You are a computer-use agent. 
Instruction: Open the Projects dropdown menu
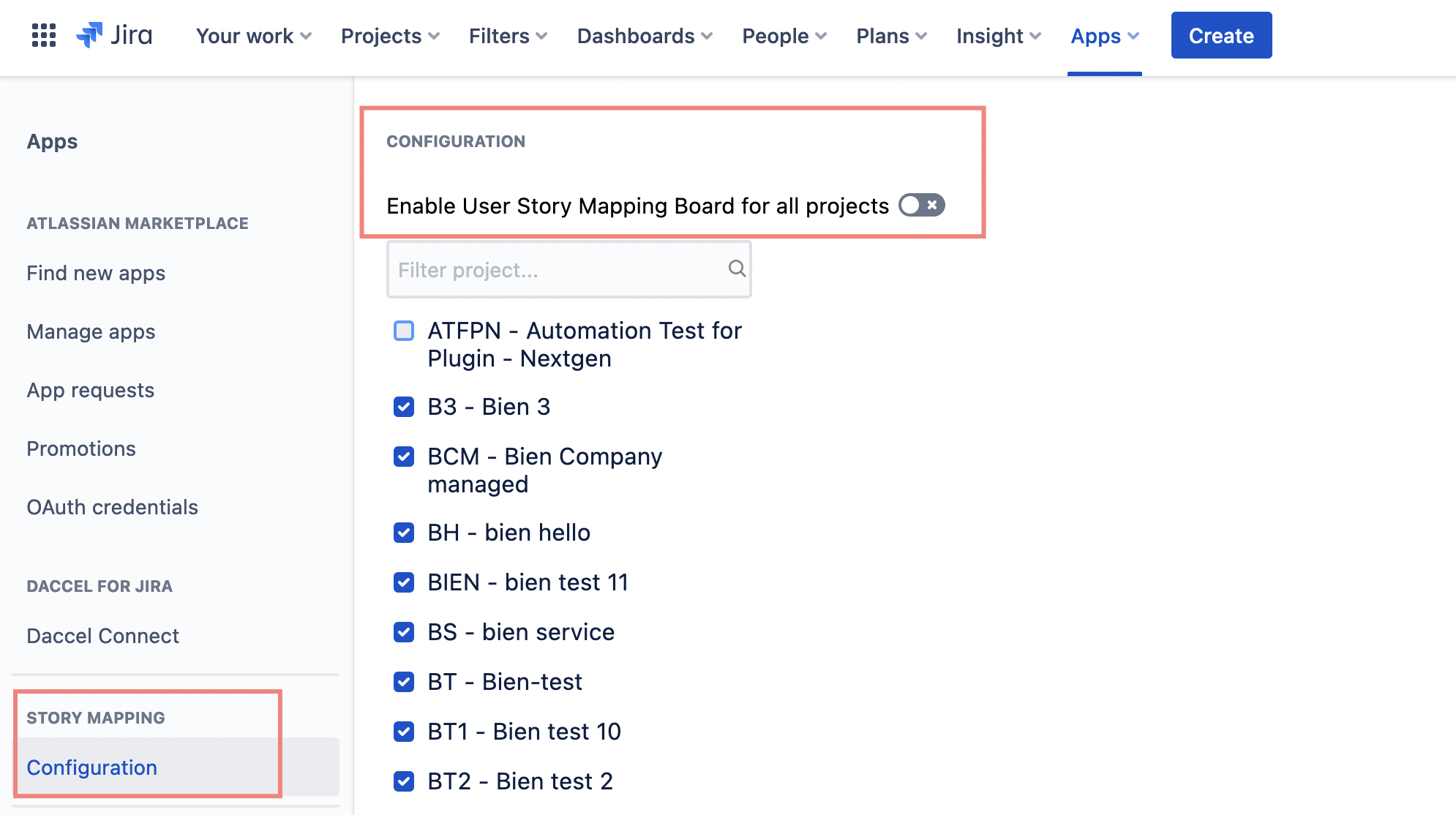(x=390, y=36)
